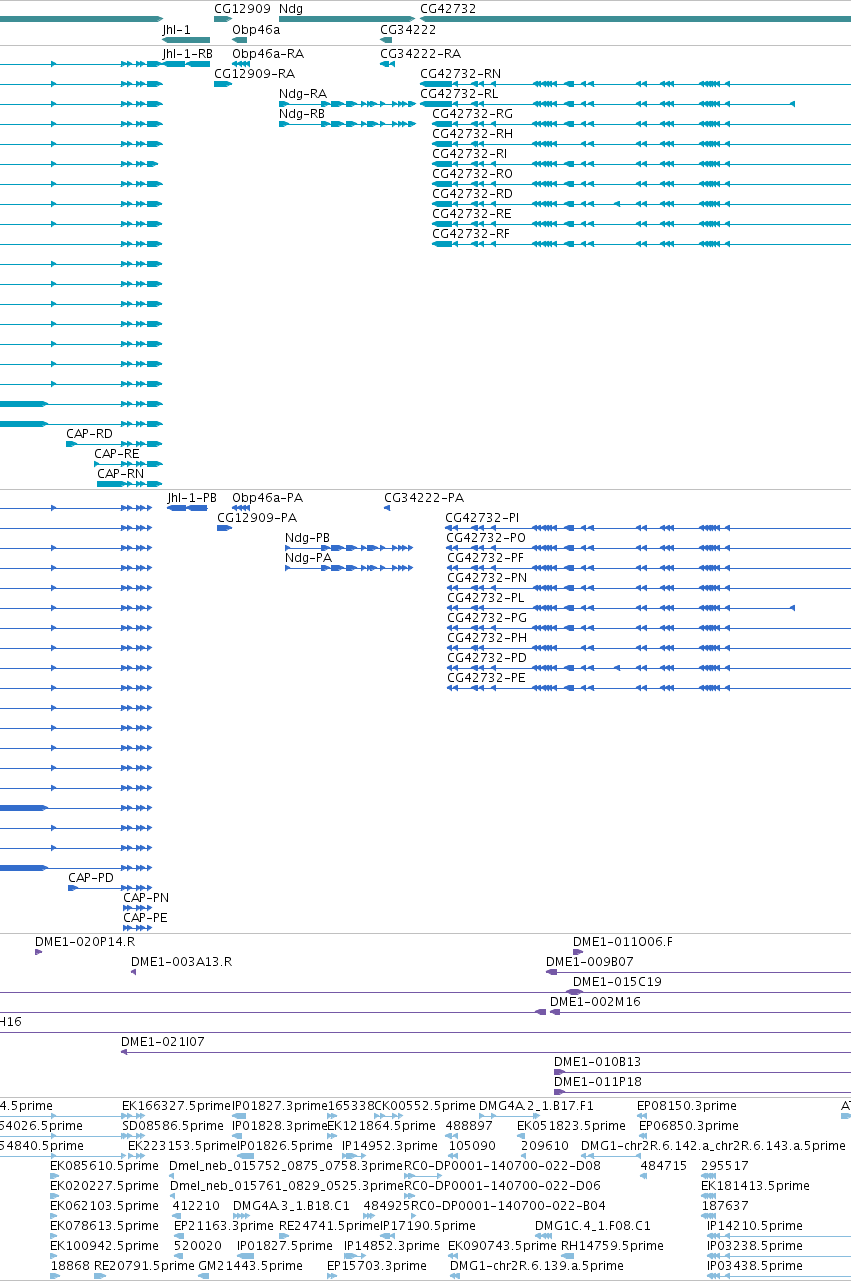
Task: Select BAC end DME1-011O06.F
Action: pyautogui.click(x=623, y=942)
